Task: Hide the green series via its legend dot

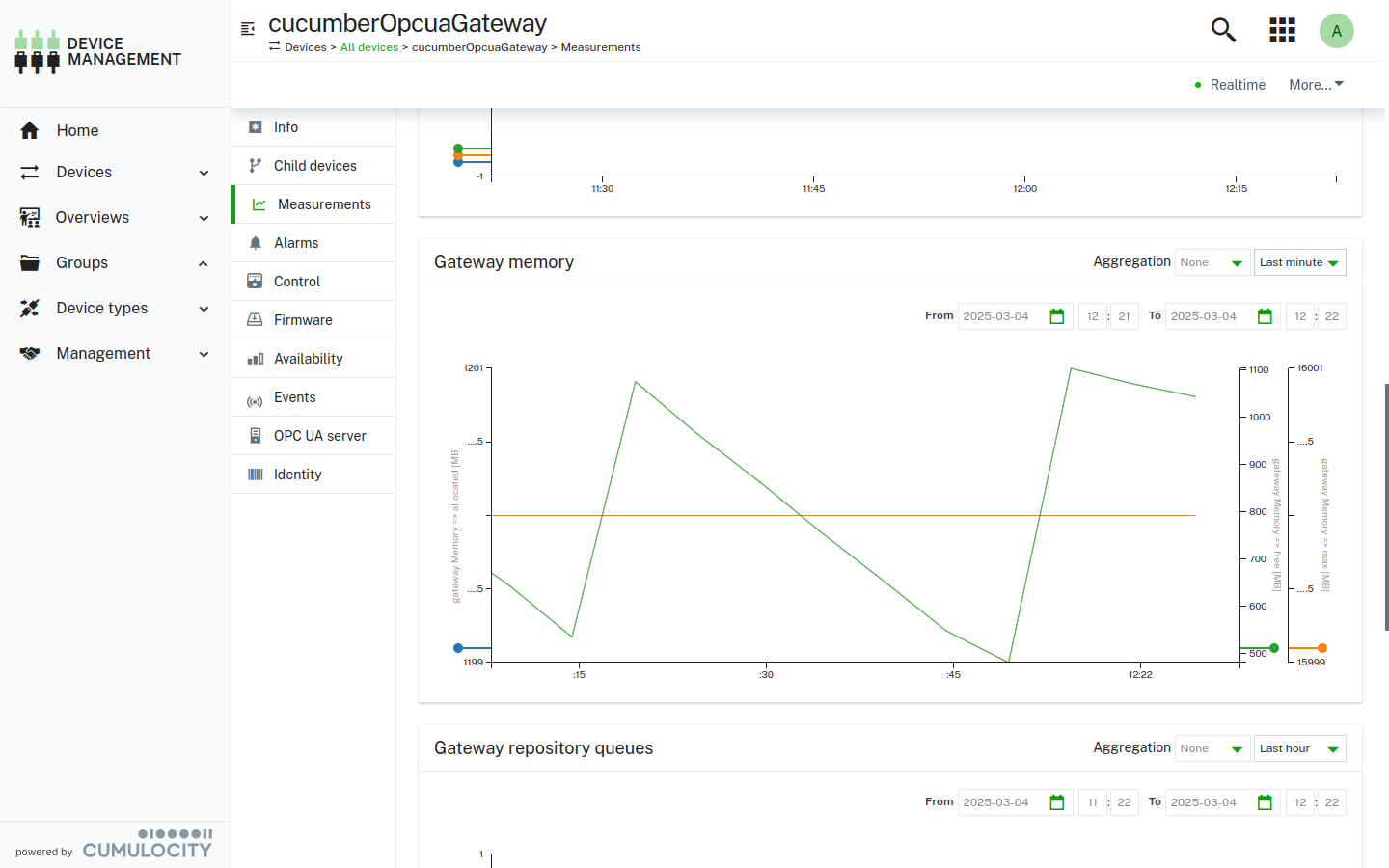Action: 1275,648
